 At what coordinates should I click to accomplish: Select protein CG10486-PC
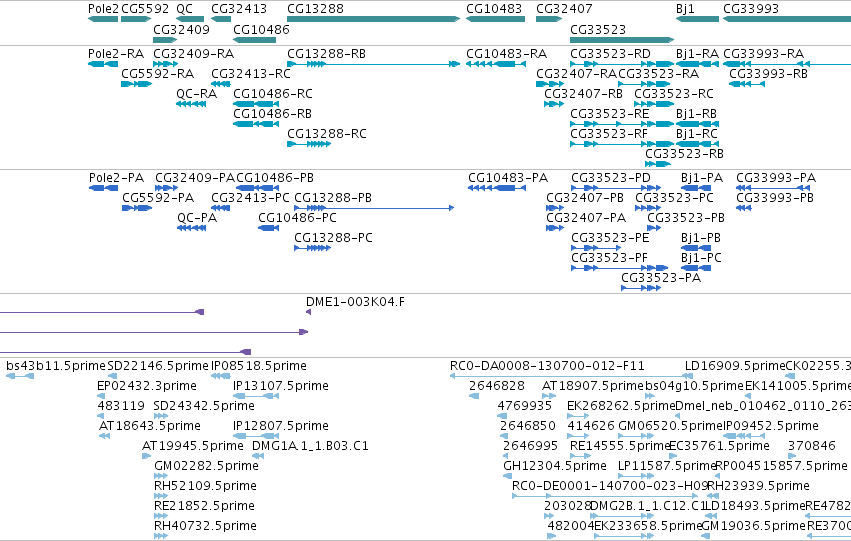[x=297, y=218]
